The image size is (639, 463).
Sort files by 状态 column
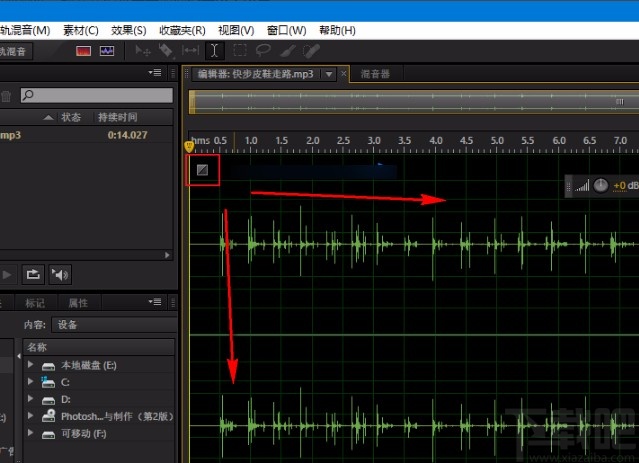point(71,117)
